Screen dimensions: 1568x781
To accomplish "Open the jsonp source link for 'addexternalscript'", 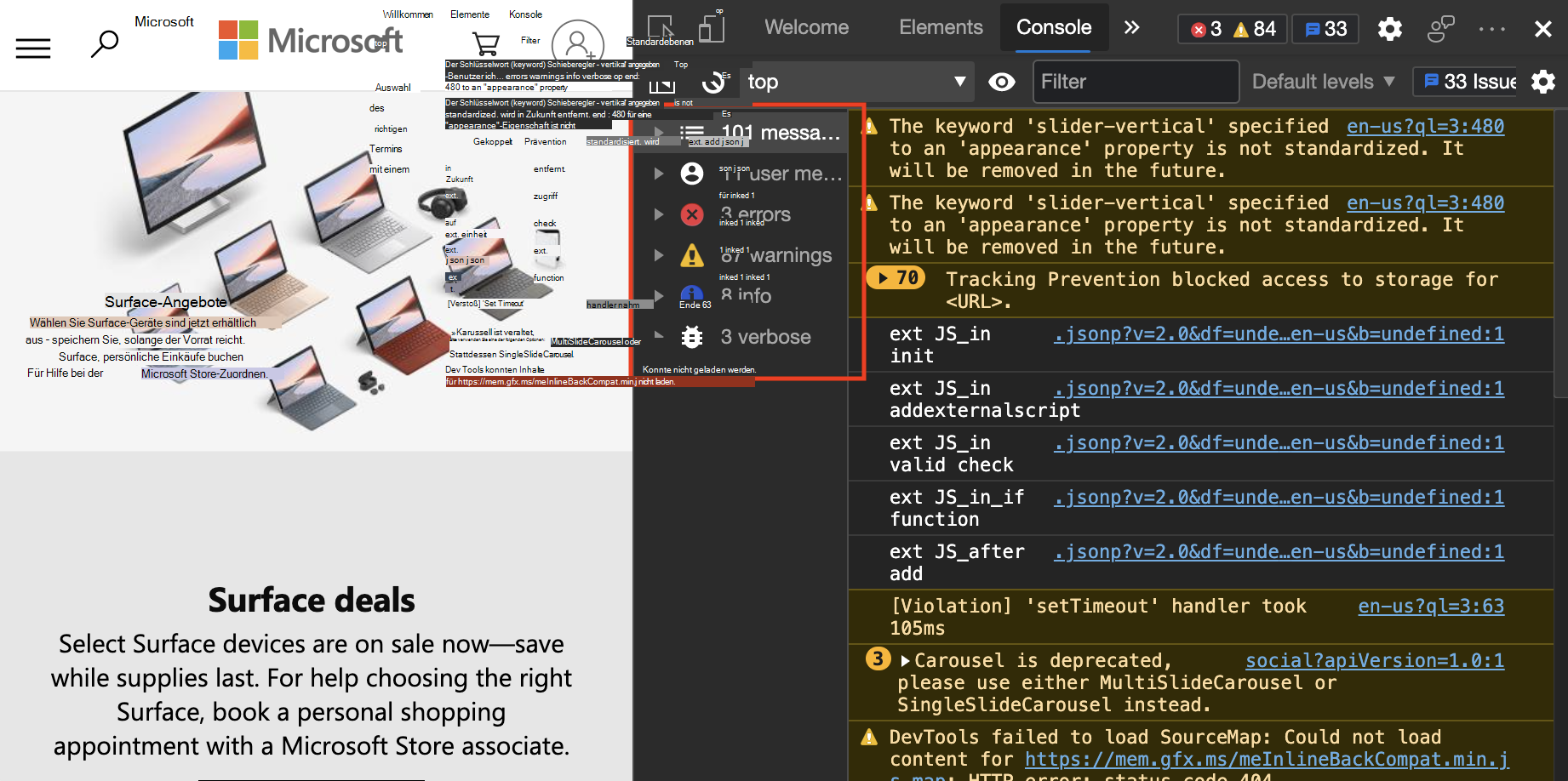I will tap(1279, 388).
